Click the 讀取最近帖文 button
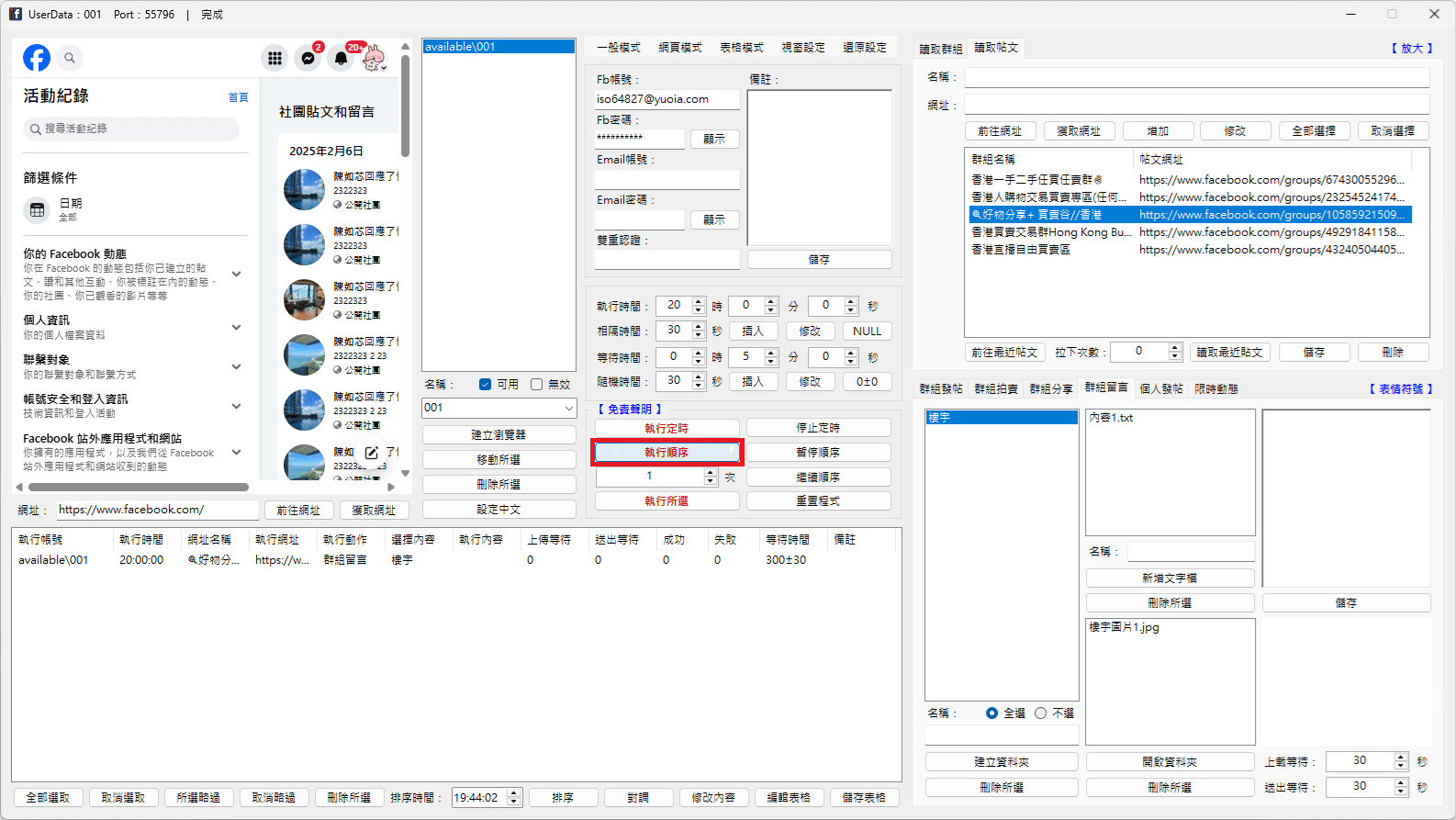This screenshot has width=1456, height=820. (x=1229, y=353)
